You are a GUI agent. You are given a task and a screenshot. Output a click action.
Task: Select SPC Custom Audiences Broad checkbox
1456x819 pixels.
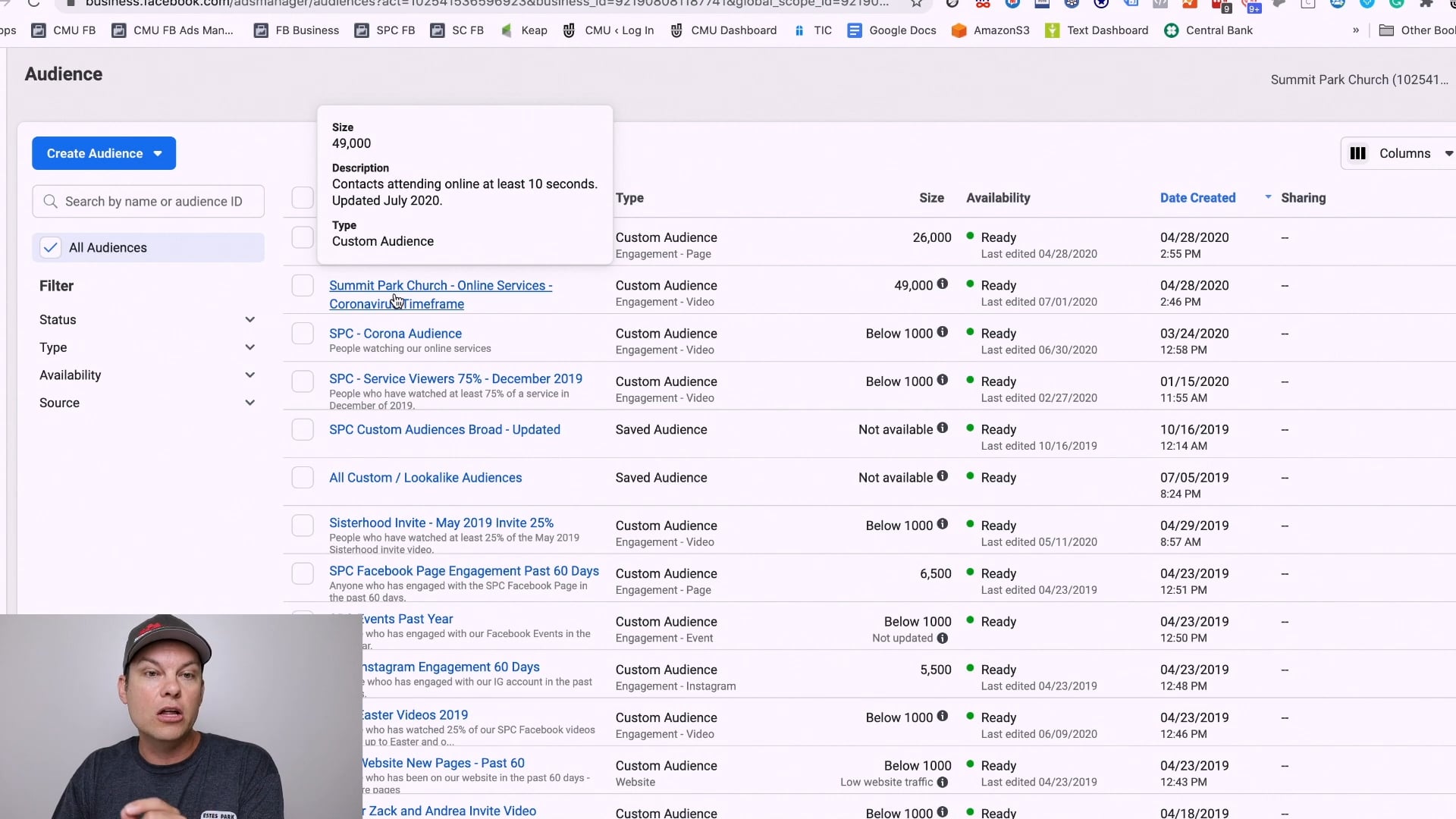[x=303, y=429]
